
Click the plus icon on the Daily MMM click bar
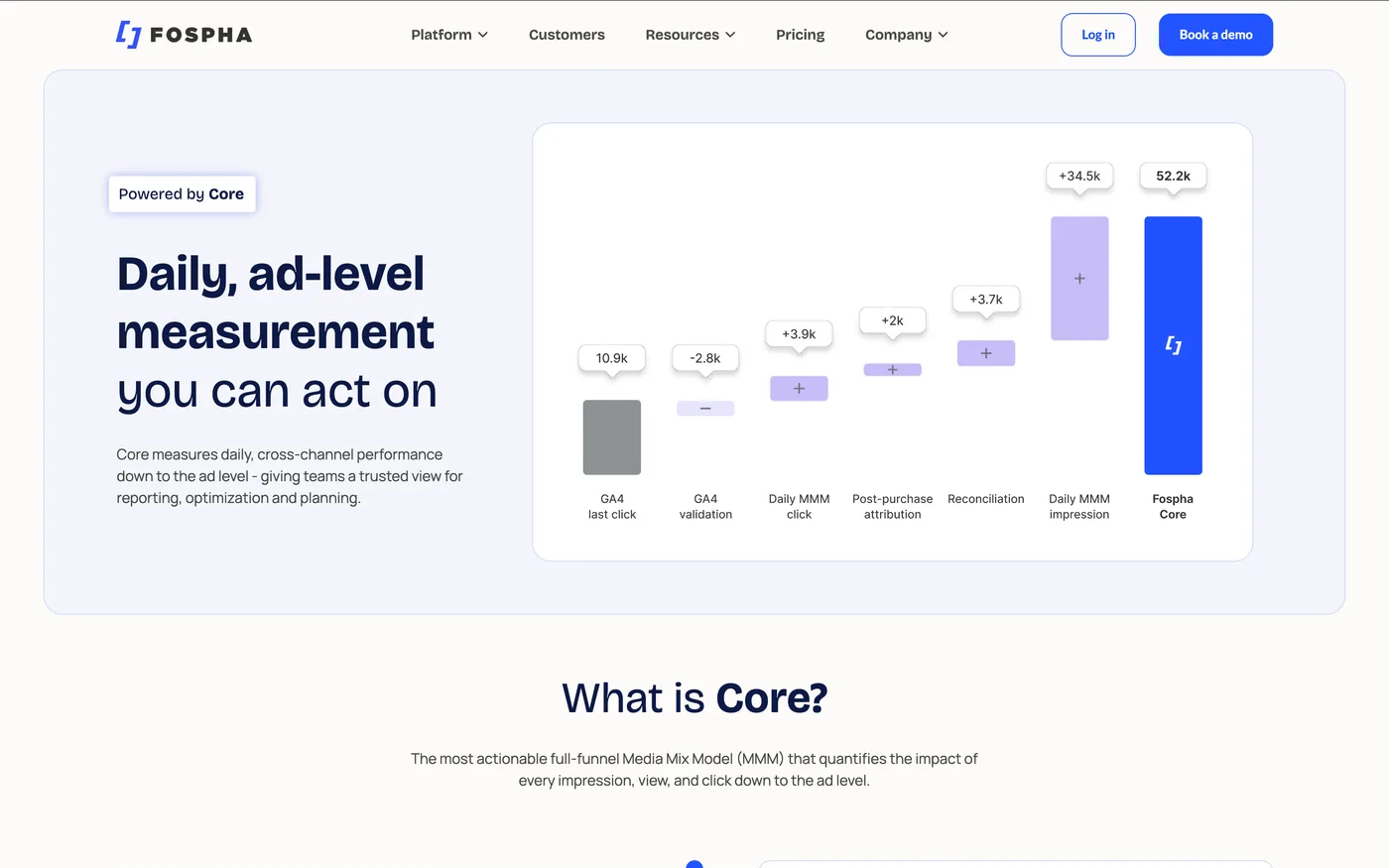[x=799, y=388]
